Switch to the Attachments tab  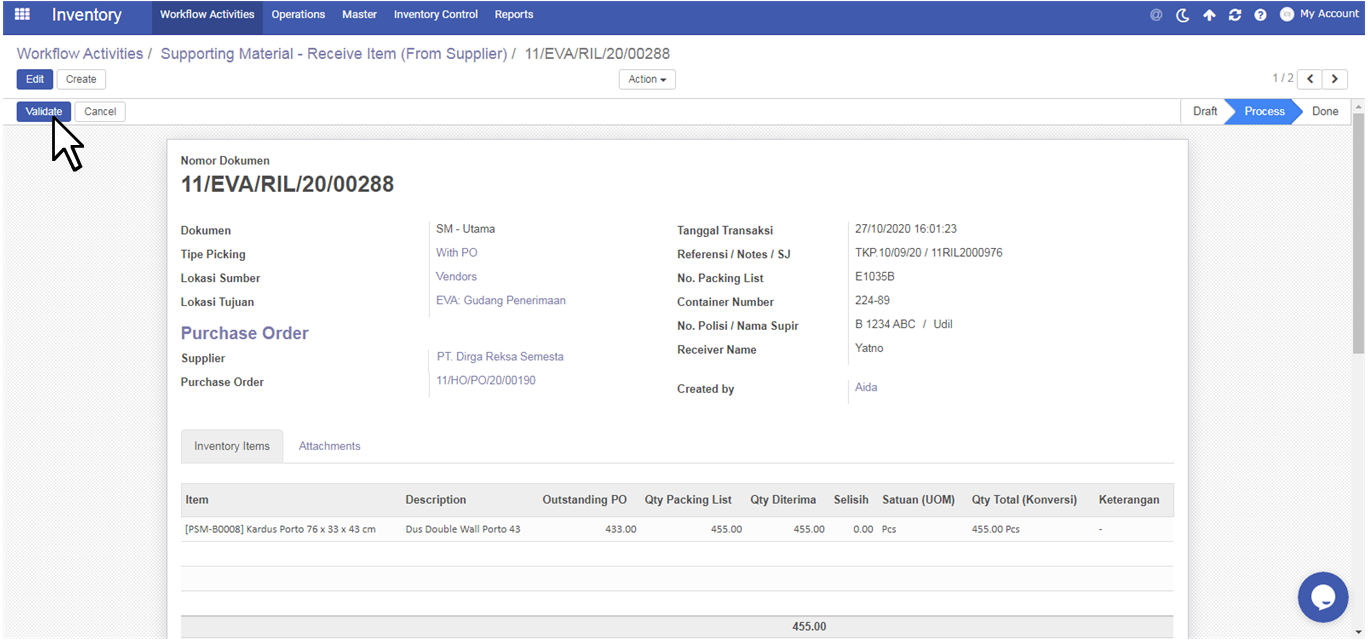click(329, 446)
